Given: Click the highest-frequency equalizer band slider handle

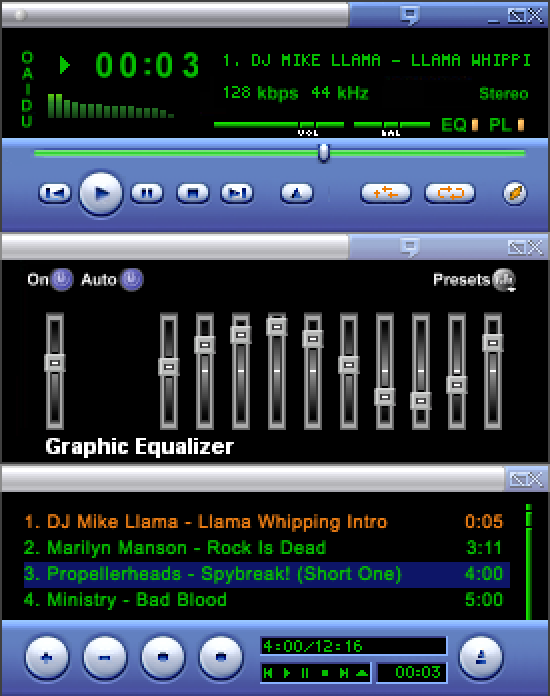Looking at the screenshot, I should point(493,343).
